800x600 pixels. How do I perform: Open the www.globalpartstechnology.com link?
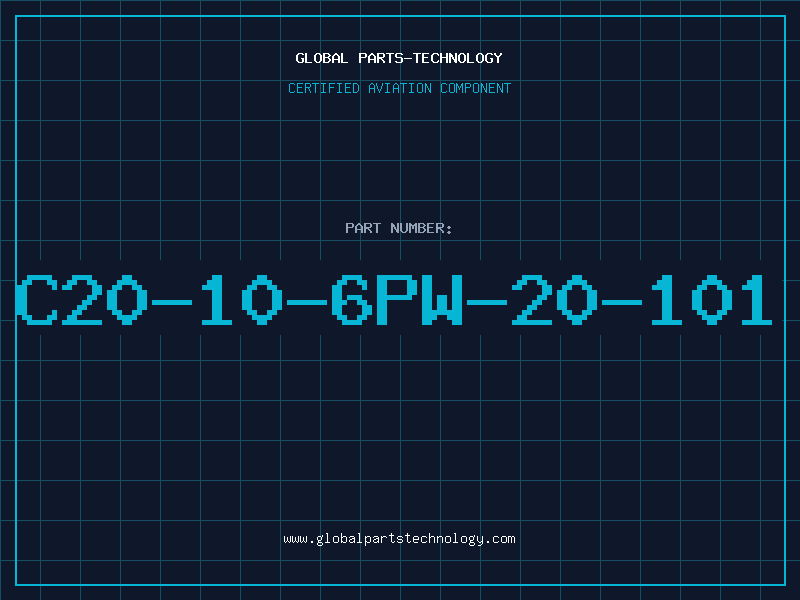399,539
